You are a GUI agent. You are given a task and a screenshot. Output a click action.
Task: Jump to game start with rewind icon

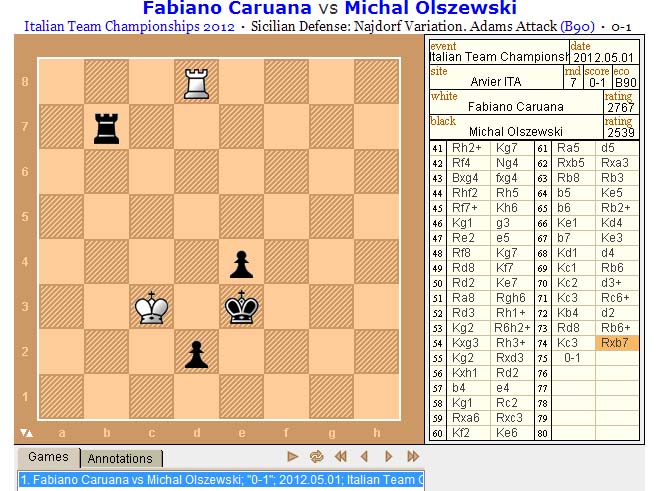[340, 456]
